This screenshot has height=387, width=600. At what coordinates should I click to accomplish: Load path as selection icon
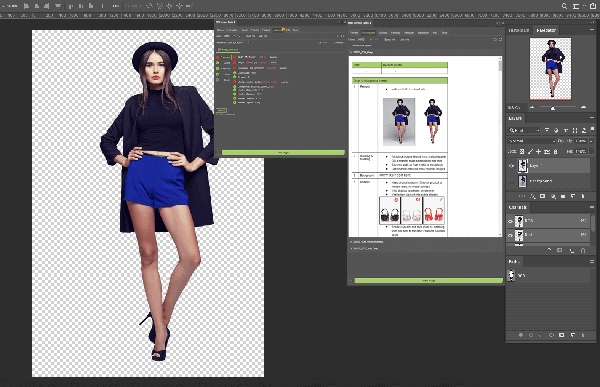click(541, 335)
